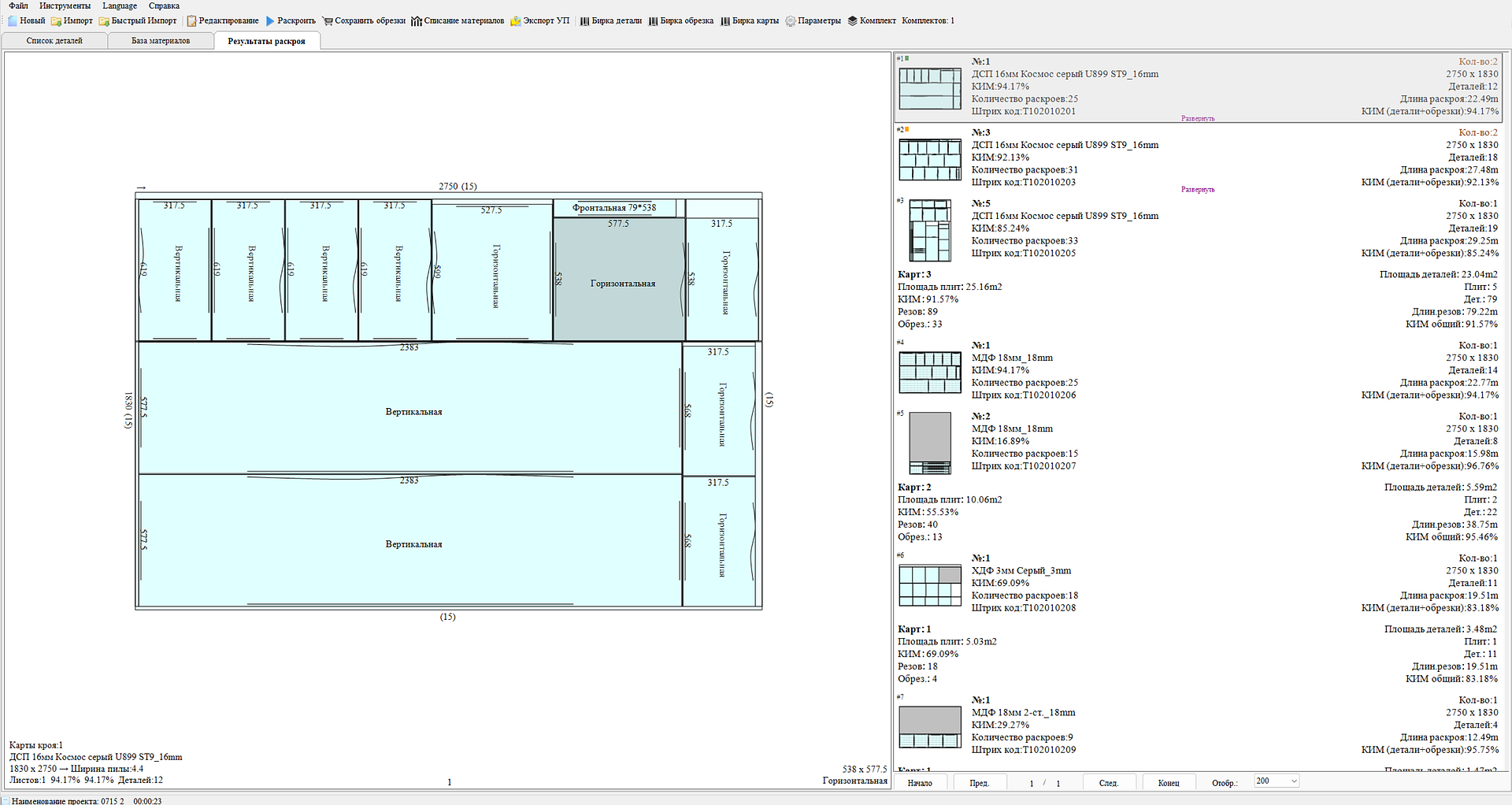Expand cutting map №3 via Развернуть link
The image size is (1512, 805).
click(x=1198, y=189)
